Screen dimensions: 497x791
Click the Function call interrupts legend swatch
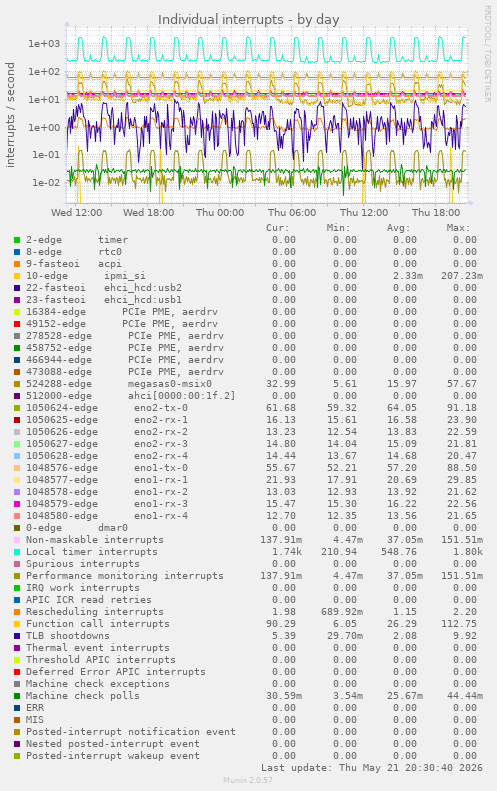(x=17, y=624)
